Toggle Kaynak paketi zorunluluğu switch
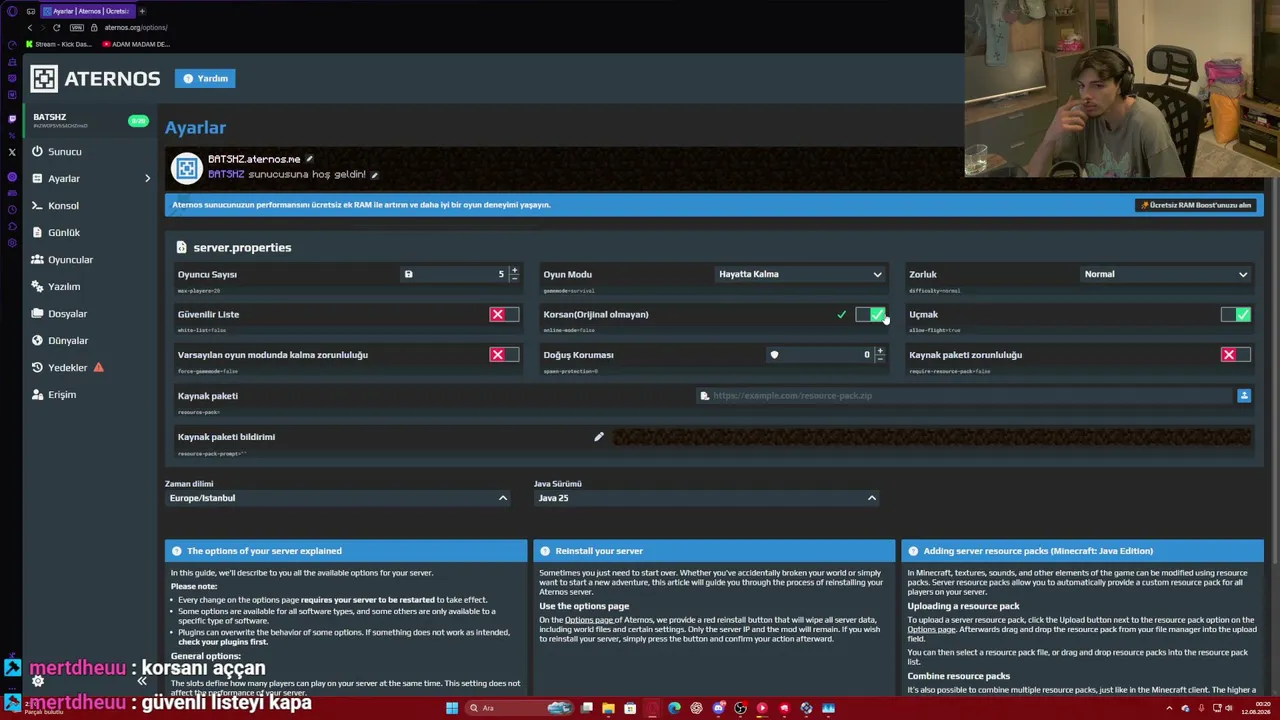The image size is (1280, 720). pyautogui.click(x=1236, y=355)
